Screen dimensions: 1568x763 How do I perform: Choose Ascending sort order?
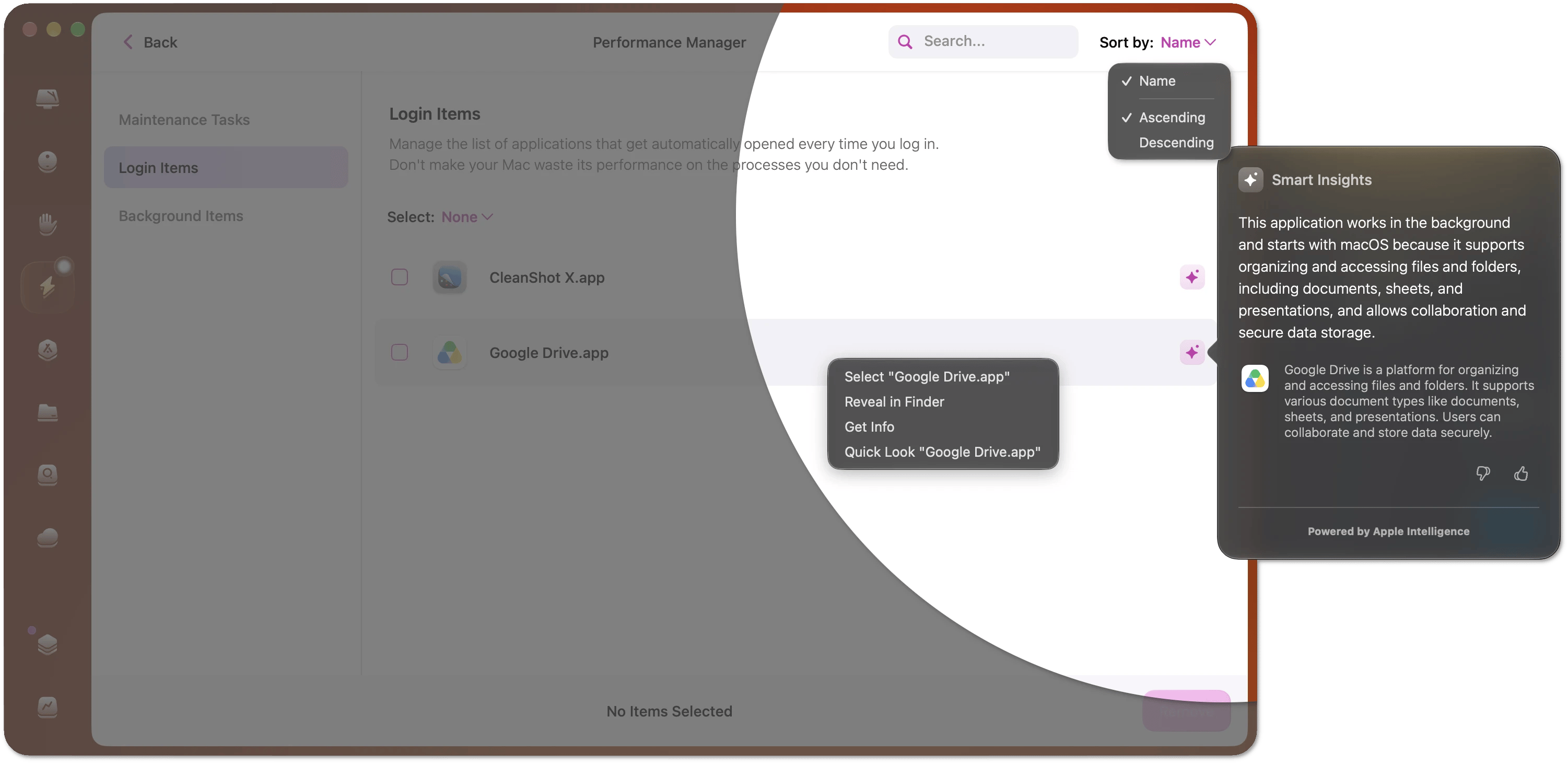click(1169, 118)
